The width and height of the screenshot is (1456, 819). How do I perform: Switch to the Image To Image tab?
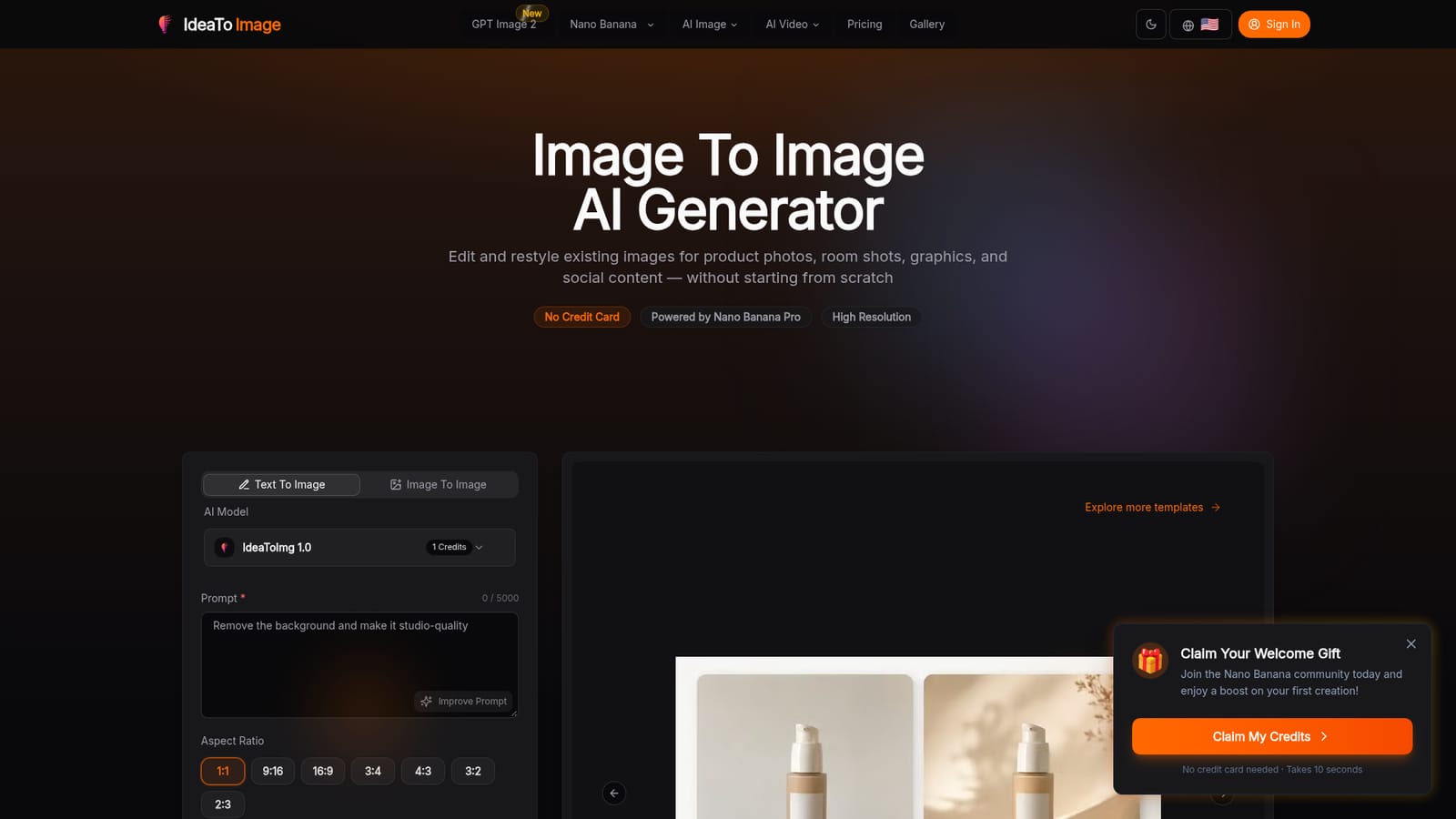coord(439,484)
